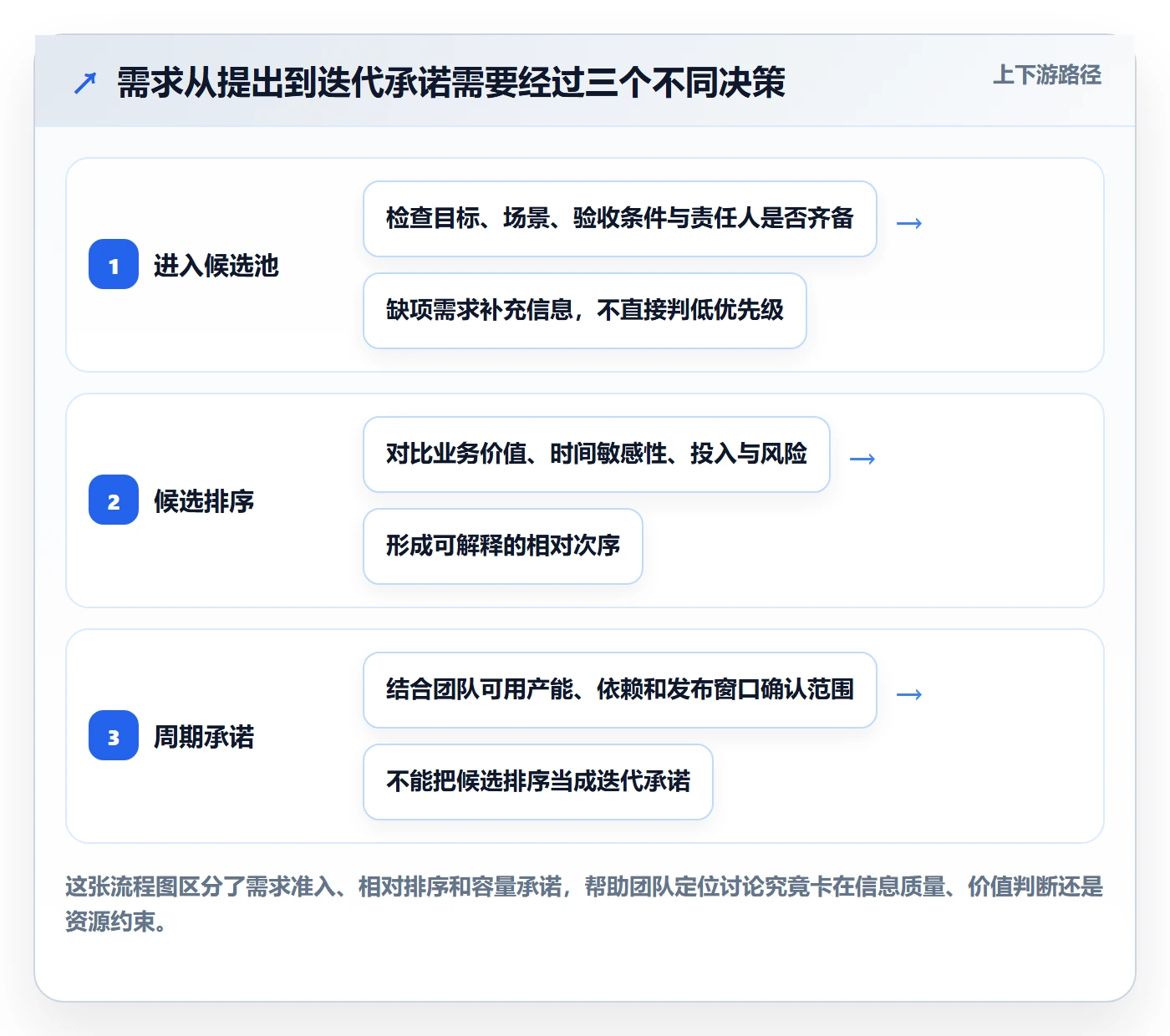The width and height of the screenshot is (1170, 1036).
Task: Click the arrow after 结合团队可用产能 box
Action: tap(909, 694)
